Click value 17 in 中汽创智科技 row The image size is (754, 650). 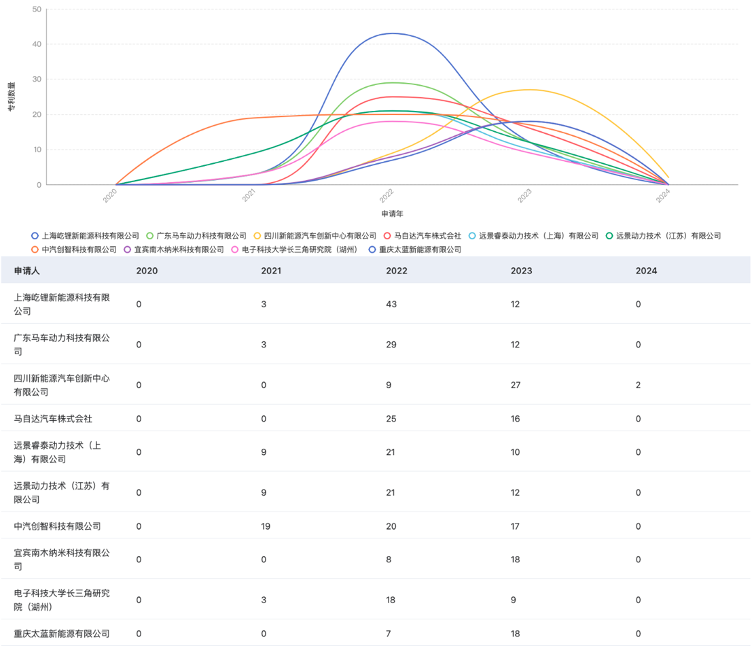tap(515, 526)
